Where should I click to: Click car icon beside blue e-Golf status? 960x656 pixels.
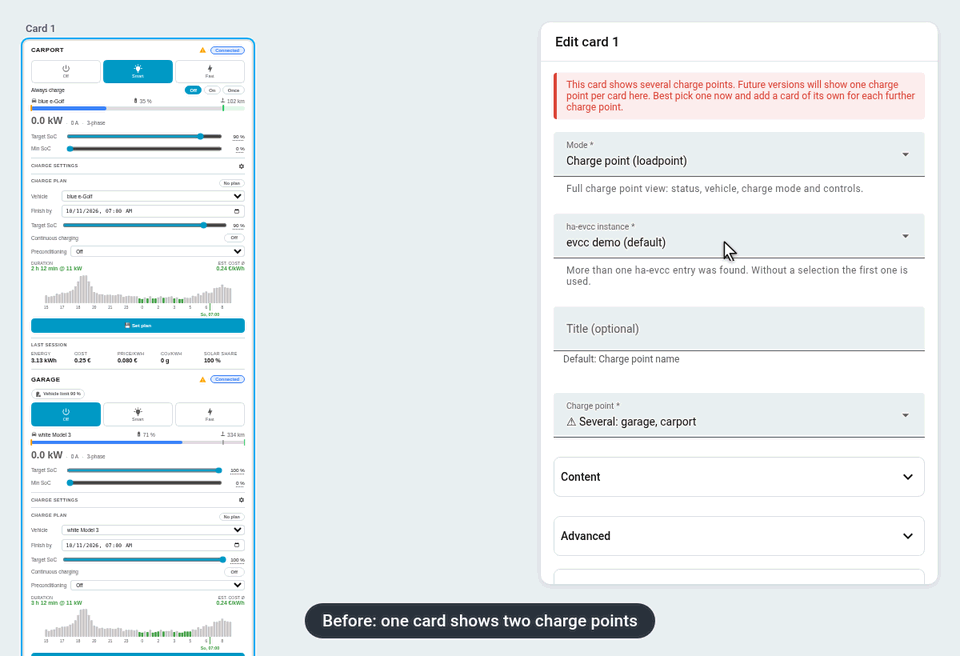(34, 101)
